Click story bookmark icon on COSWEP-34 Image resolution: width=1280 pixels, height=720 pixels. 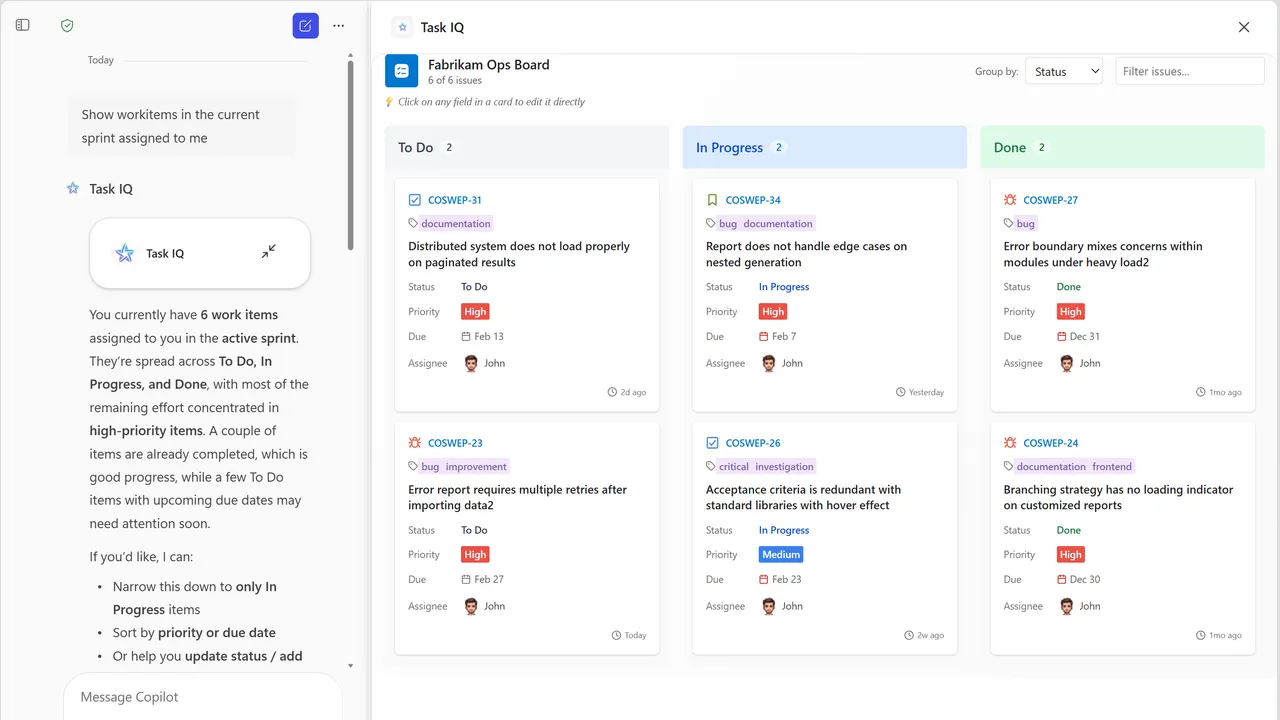pos(713,200)
